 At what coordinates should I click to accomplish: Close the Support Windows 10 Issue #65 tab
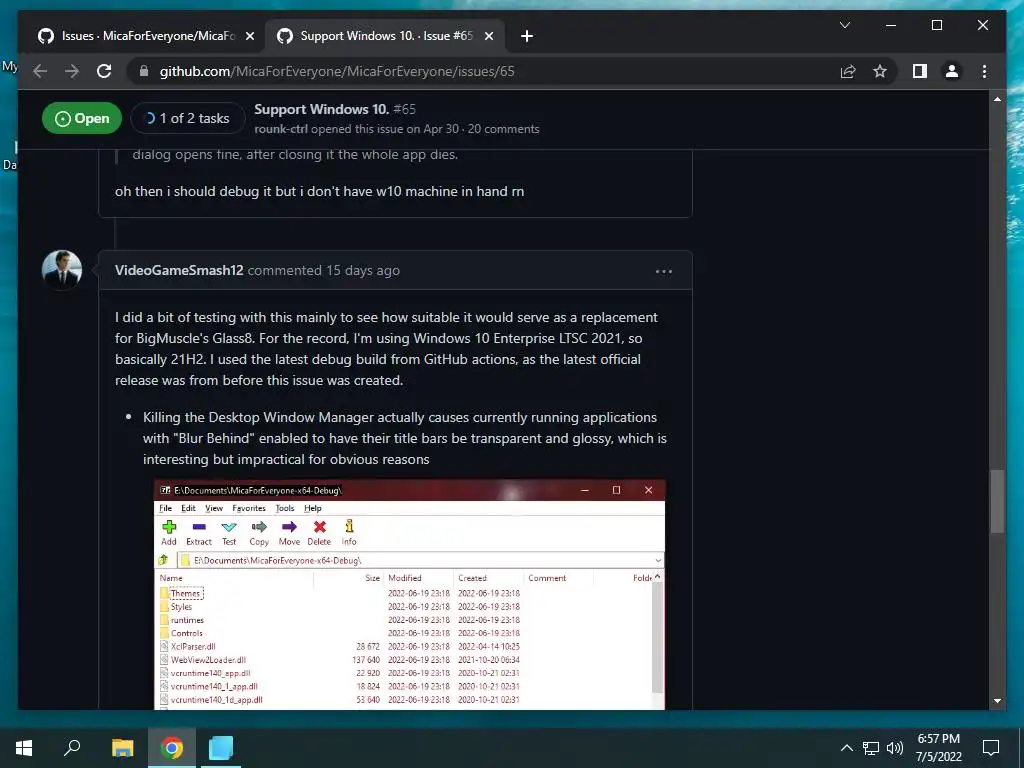click(x=488, y=37)
